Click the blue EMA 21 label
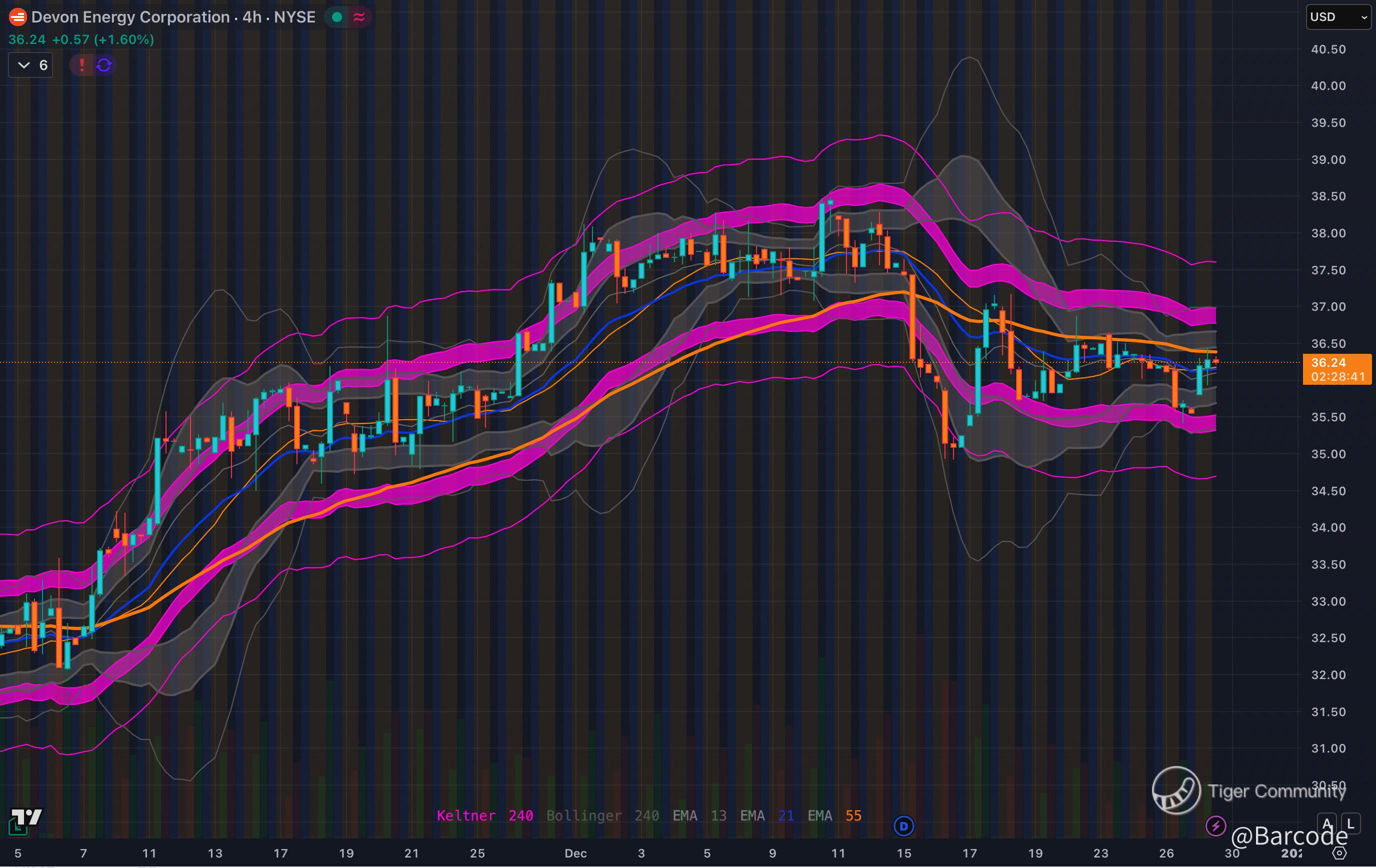The height and width of the screenshot is (868, 1376). 767,816
